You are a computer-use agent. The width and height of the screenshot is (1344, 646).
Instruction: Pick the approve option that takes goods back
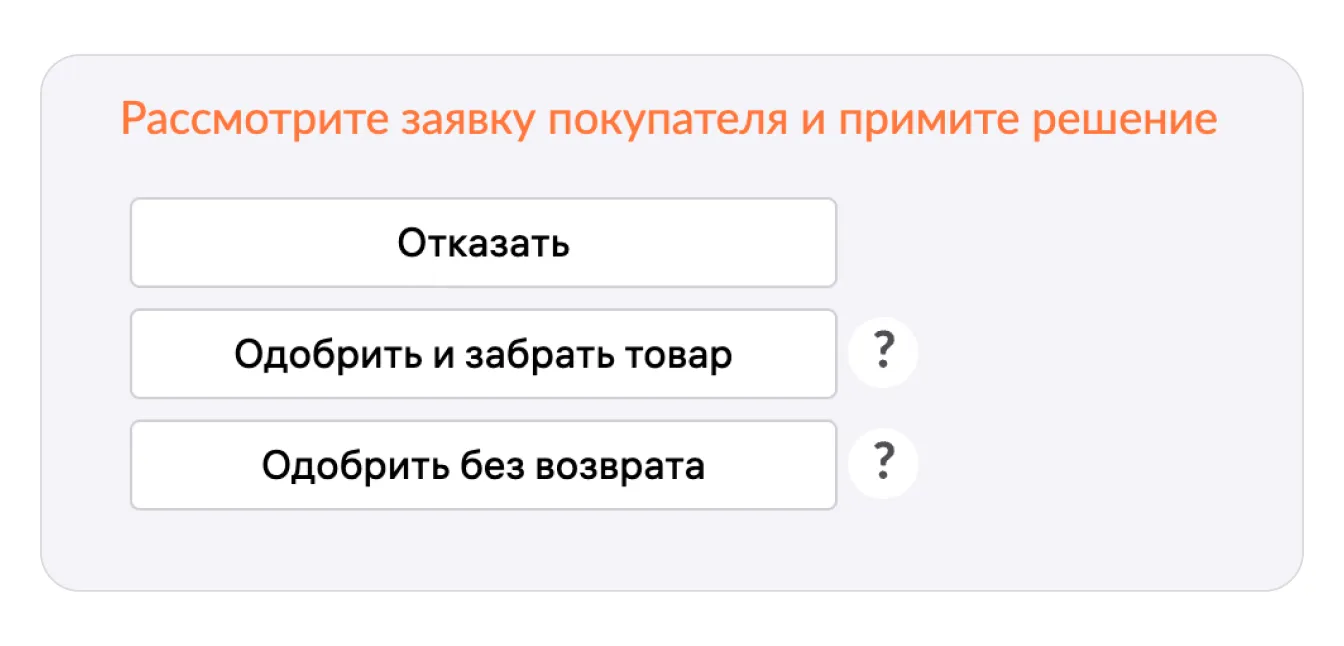tap(483, 354)
